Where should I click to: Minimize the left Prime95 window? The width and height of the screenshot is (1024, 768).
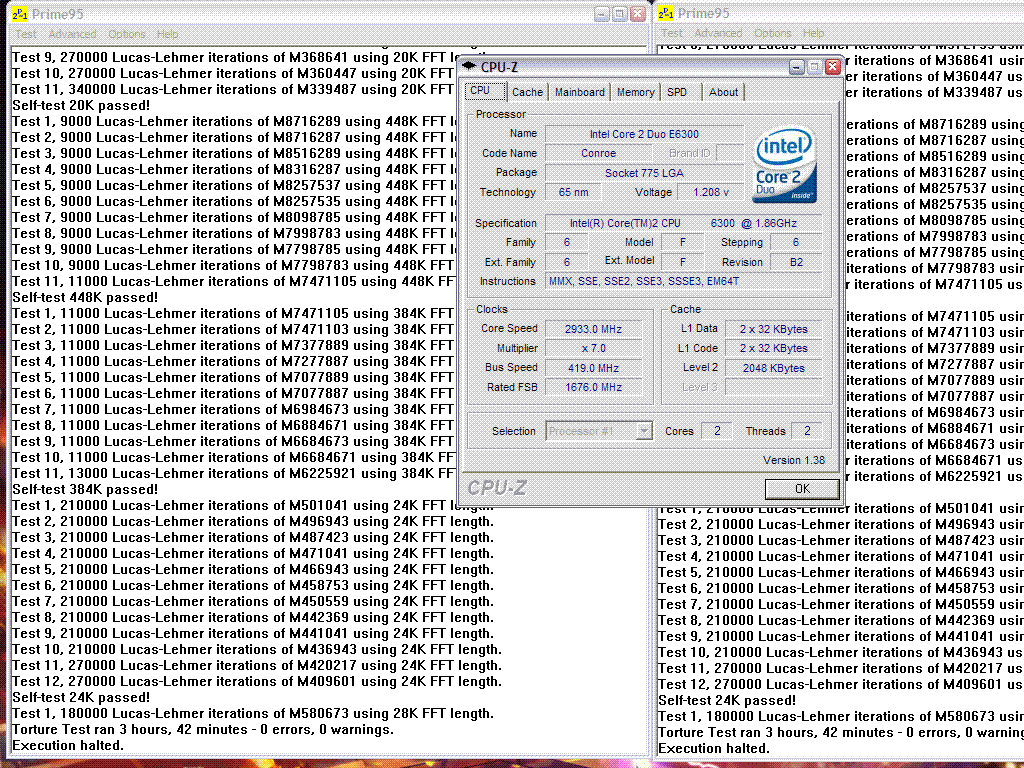(602, 14)
